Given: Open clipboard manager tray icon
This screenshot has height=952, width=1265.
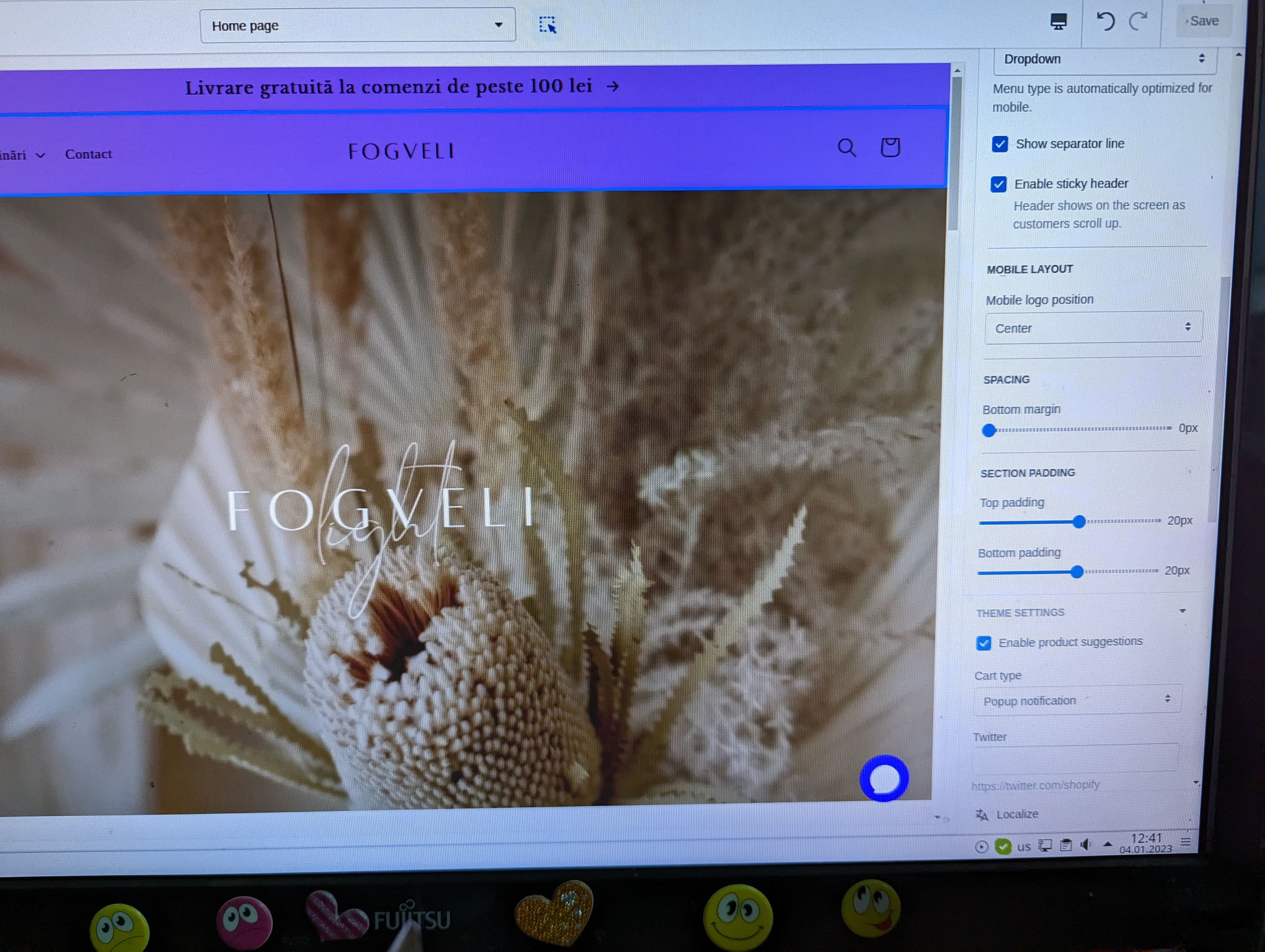Looking at the screenshot, I should click(x=1065, y=845).
